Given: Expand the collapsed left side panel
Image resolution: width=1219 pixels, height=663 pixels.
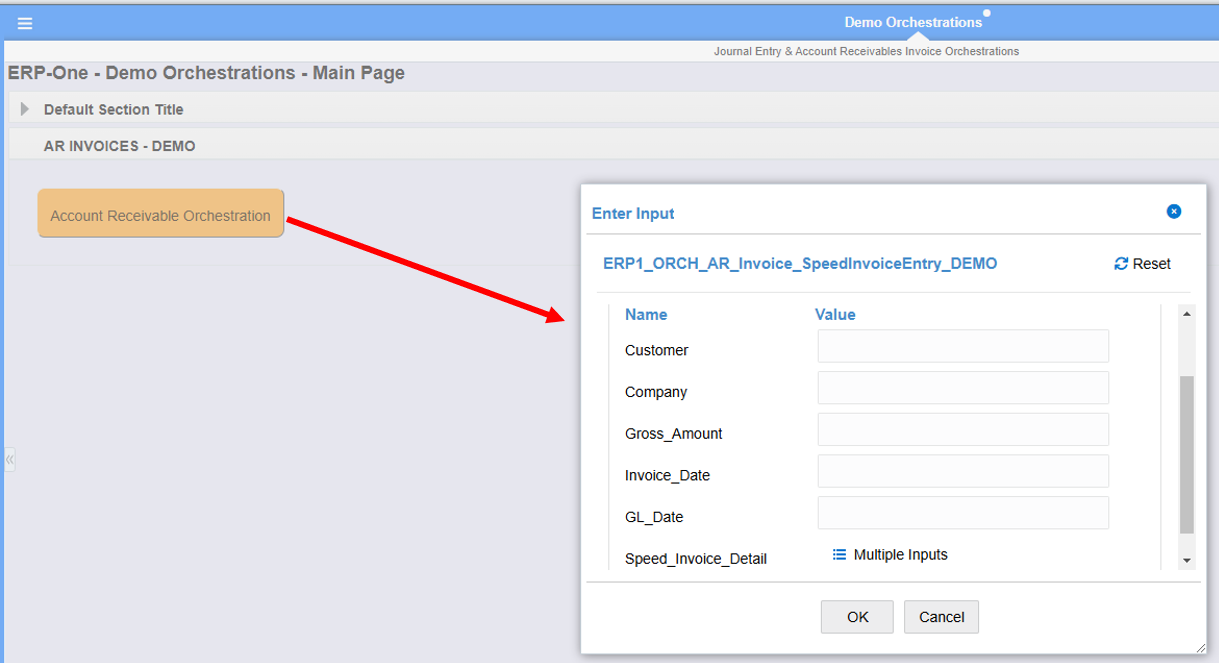Looking at the screenshot, I should click(9, 460).
